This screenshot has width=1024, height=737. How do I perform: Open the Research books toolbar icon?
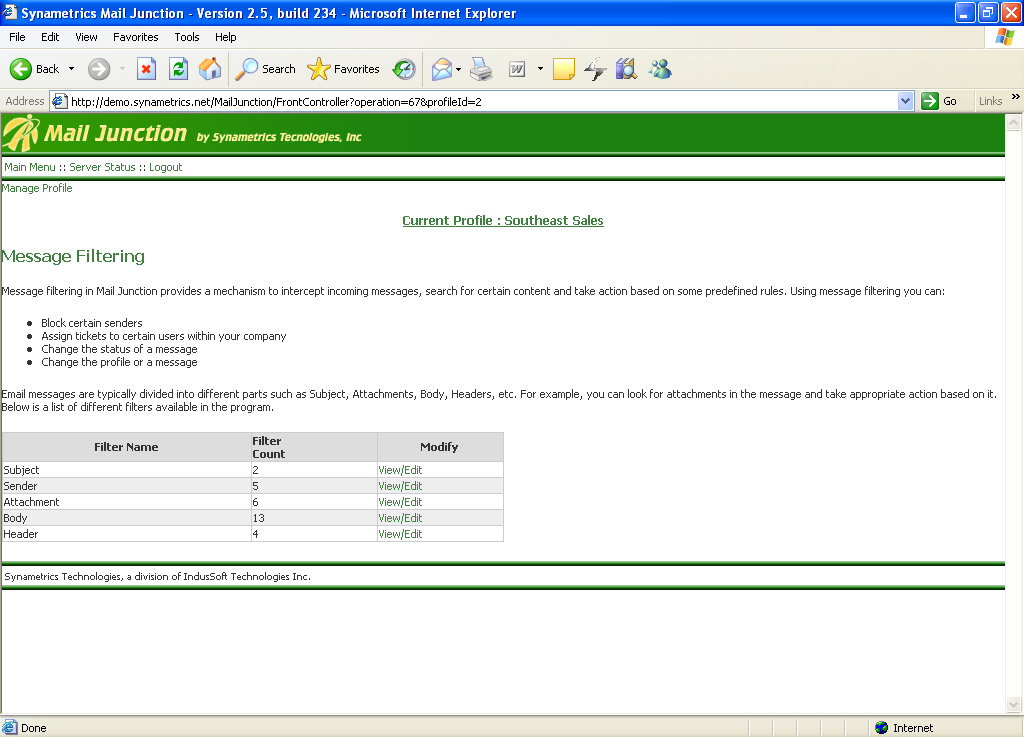[626, 69]
